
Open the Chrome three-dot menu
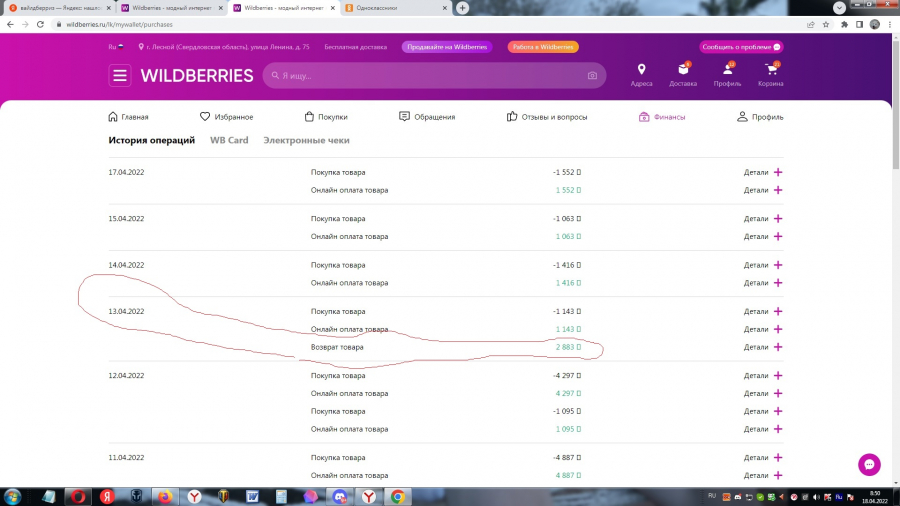coord(890,25)
